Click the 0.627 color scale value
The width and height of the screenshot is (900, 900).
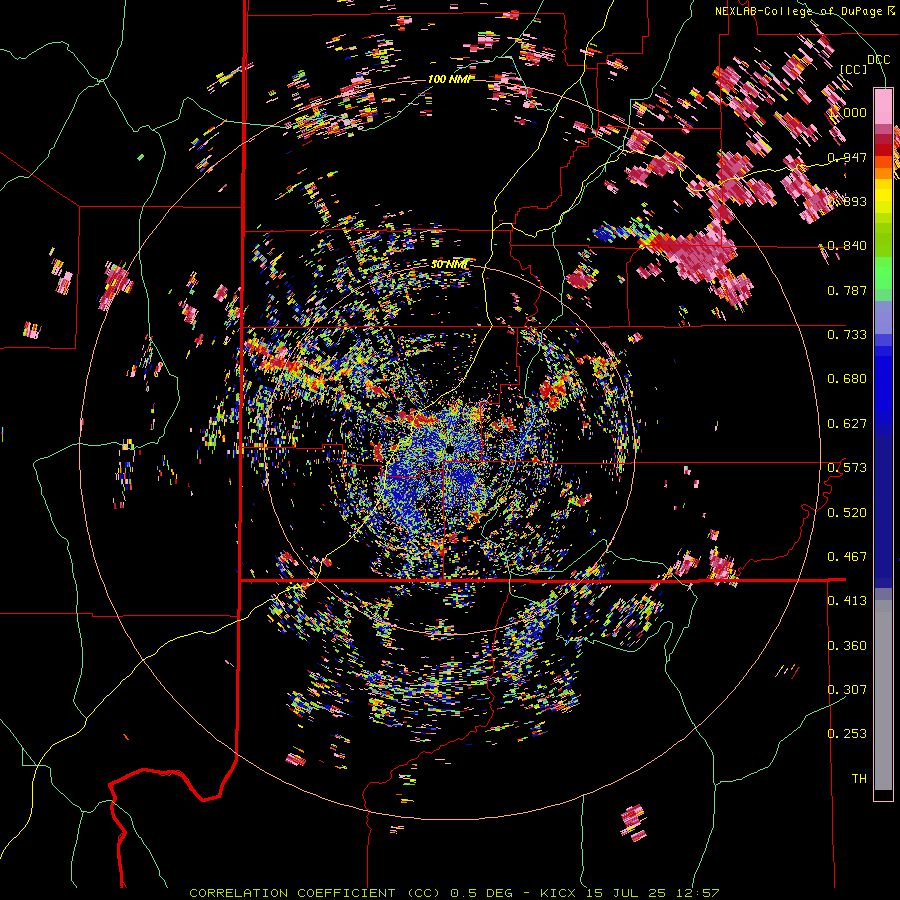(x=847, y=424)
